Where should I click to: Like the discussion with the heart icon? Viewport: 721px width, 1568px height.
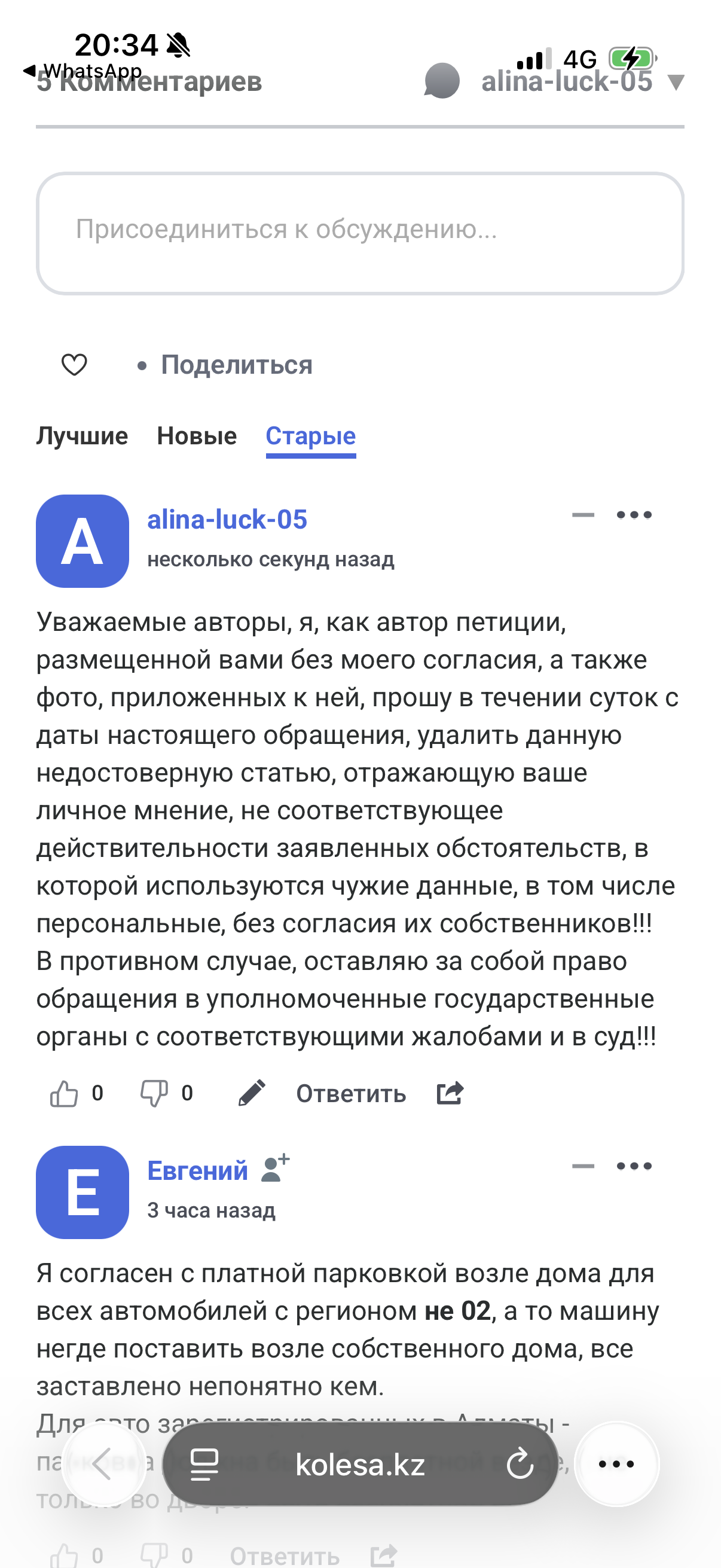[x=74, y=365]
